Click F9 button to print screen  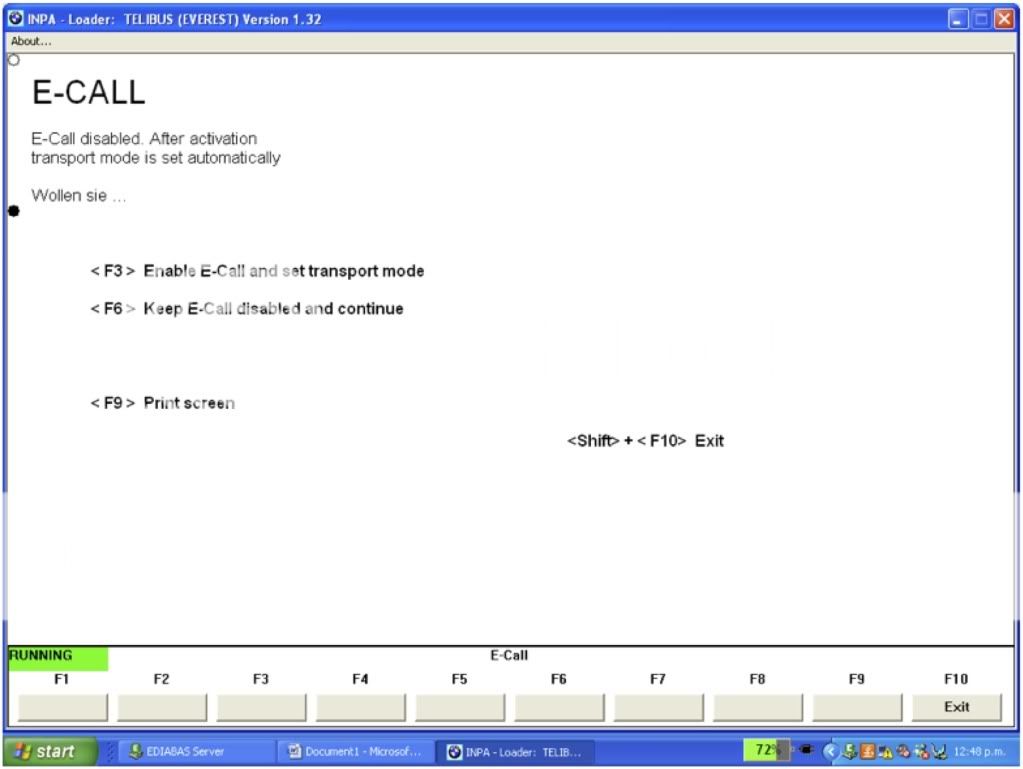click(856, 707)
